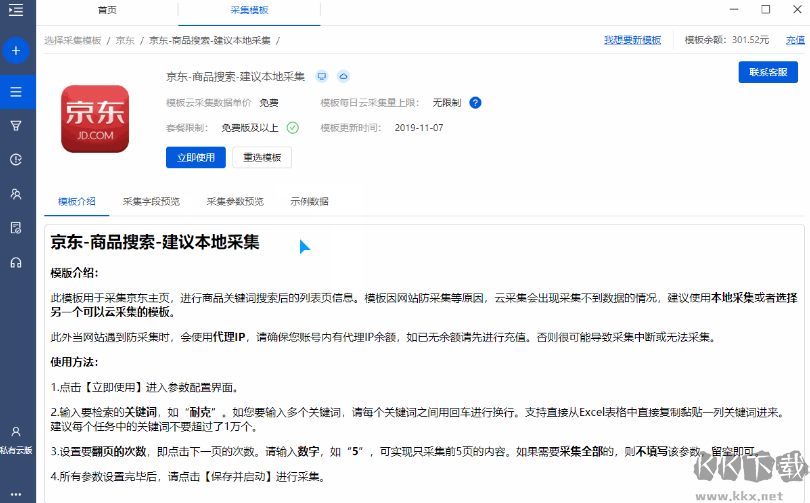Open the 模板介绍 tab
This screenshot has height=503, width=810.
(x=76, y=201)
